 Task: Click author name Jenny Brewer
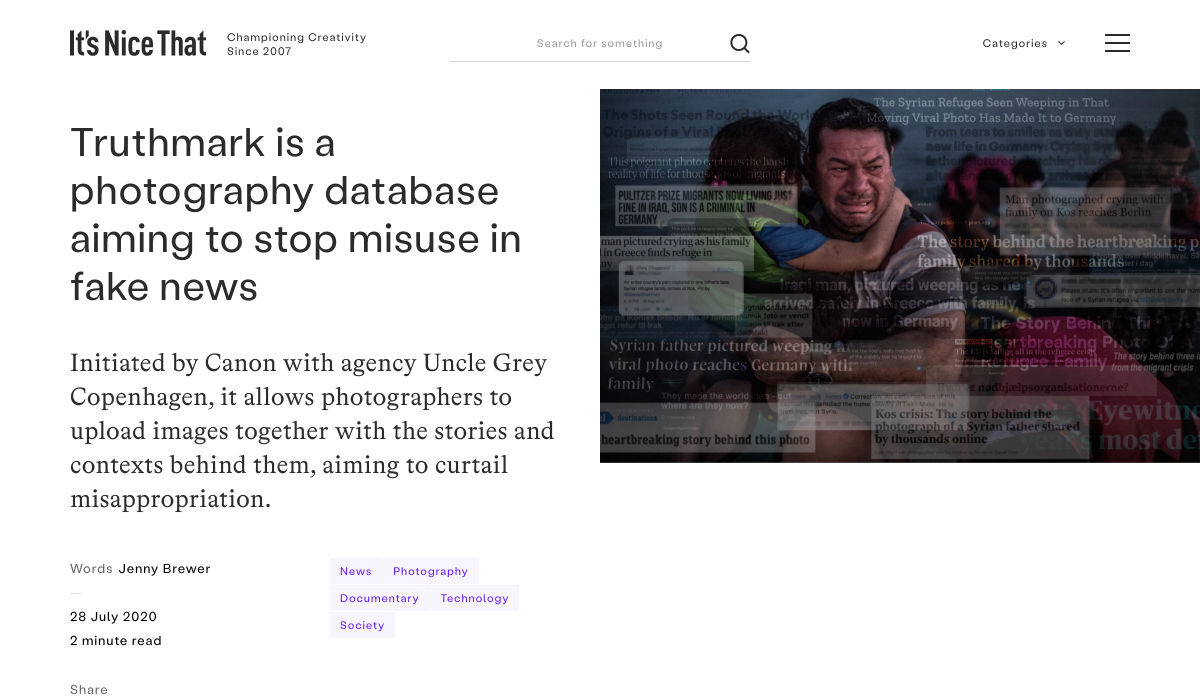click(x=164, y=568)
